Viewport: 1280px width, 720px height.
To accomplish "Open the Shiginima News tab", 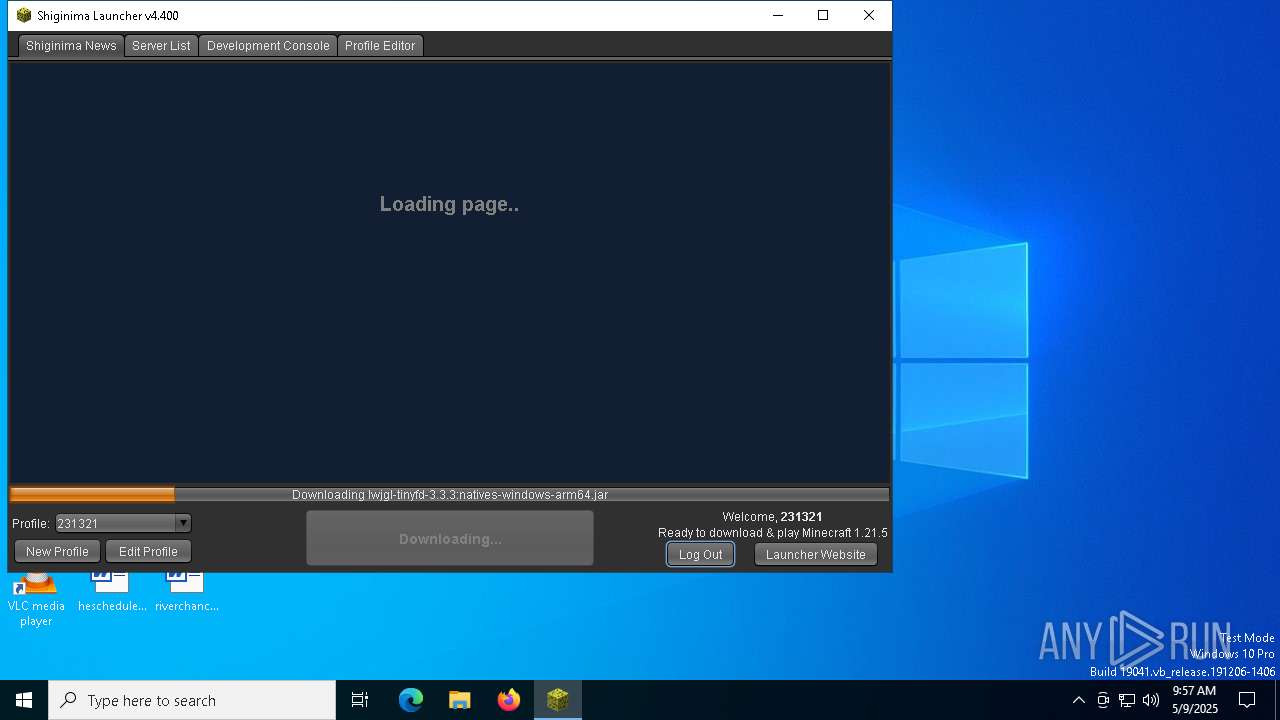I will pyautogui.click(x=71, y=46).
